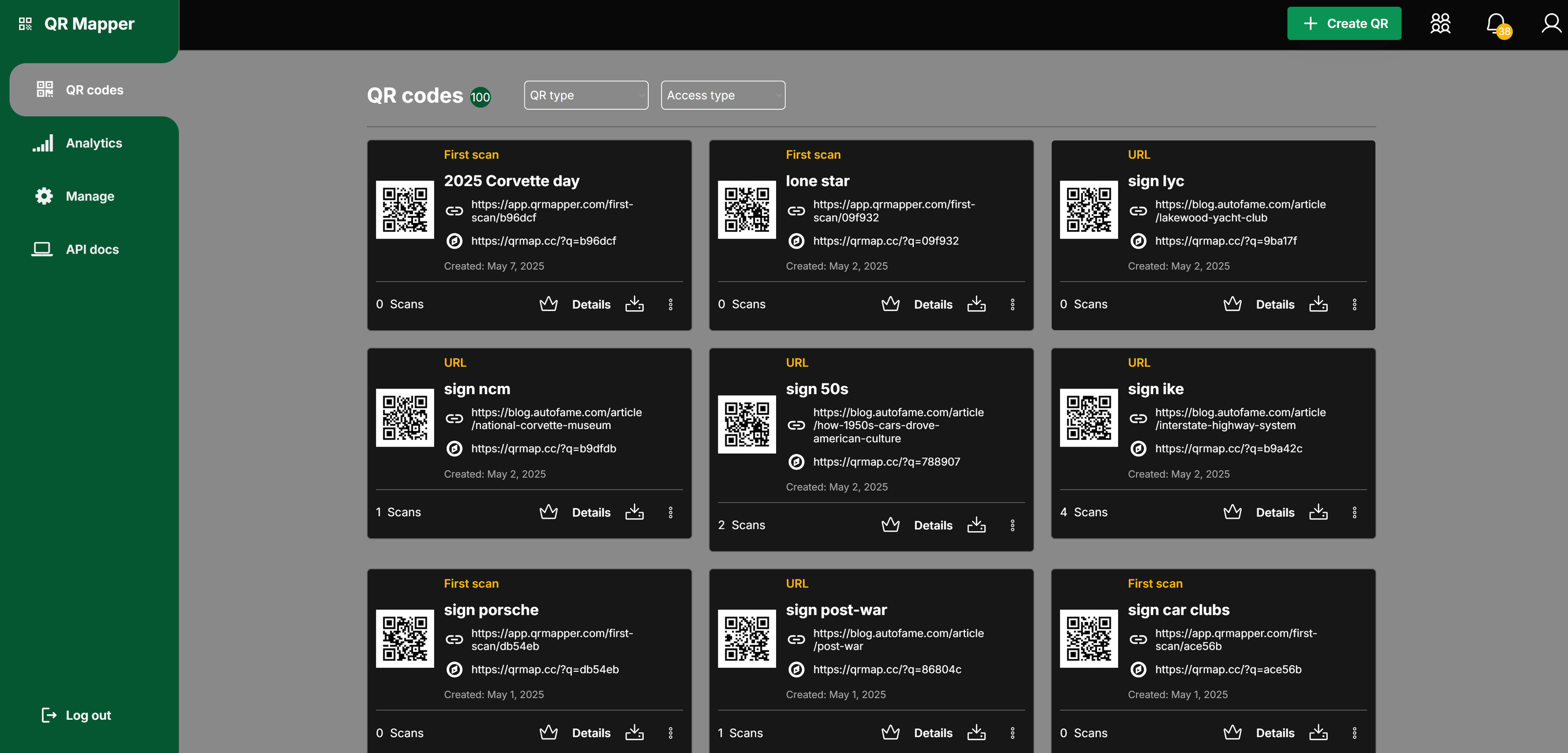
Task: Select the crown icon on sign ike card
Action: pyautogui.click(x=1233, y=512)
